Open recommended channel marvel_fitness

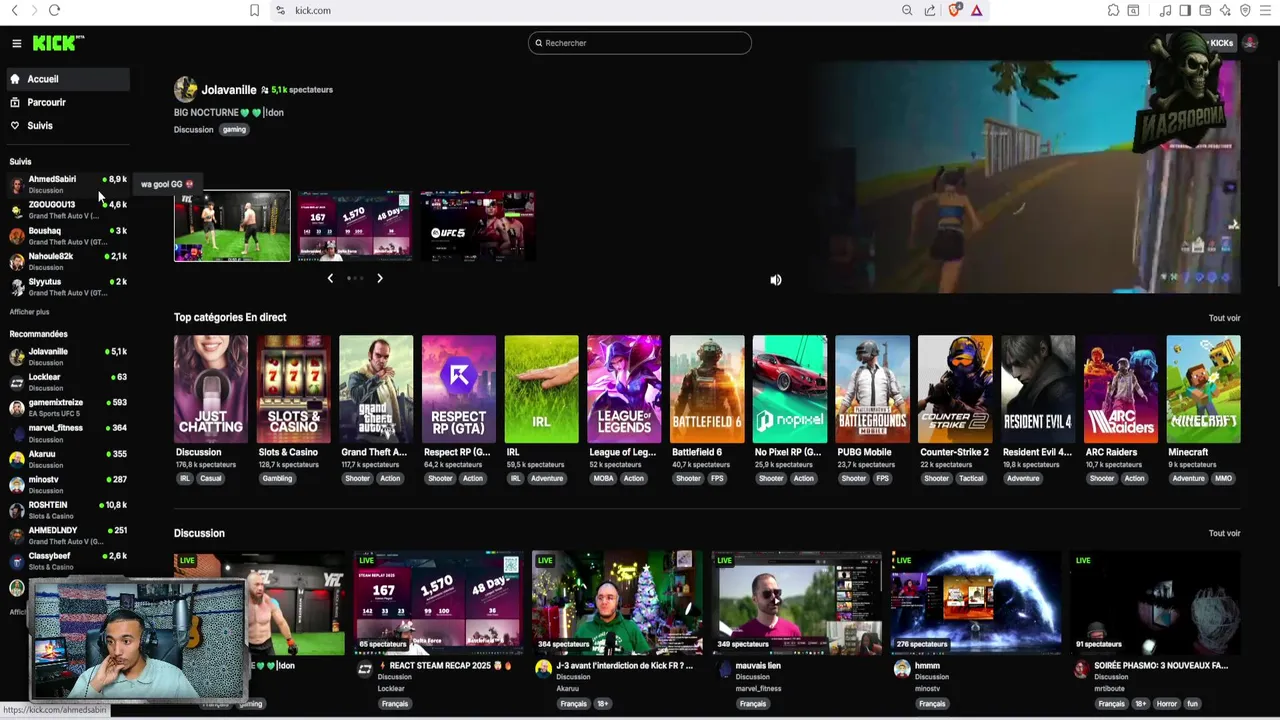(x=68, y=433)
